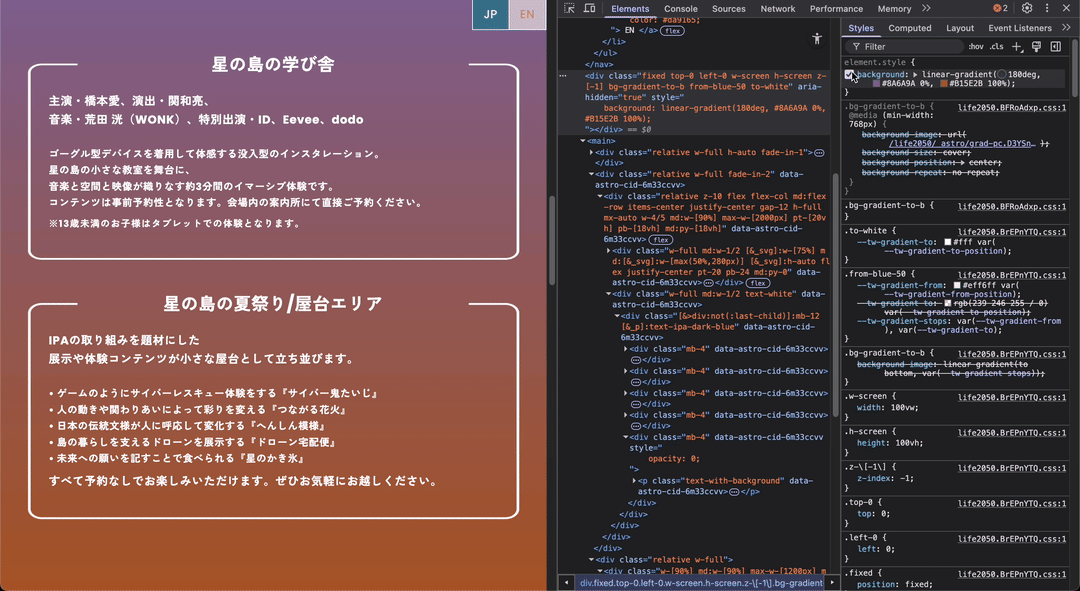Viewport: 1080px width, 591px height.
Task: Select the Styles sidebar tab
Action: tap(860, 28)
